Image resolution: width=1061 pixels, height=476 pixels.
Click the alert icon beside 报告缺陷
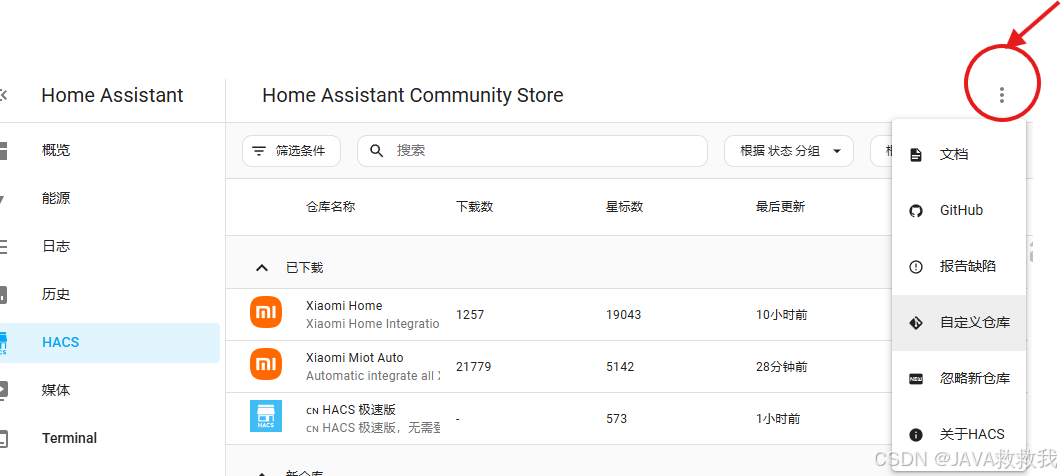[x=916, y=267]
